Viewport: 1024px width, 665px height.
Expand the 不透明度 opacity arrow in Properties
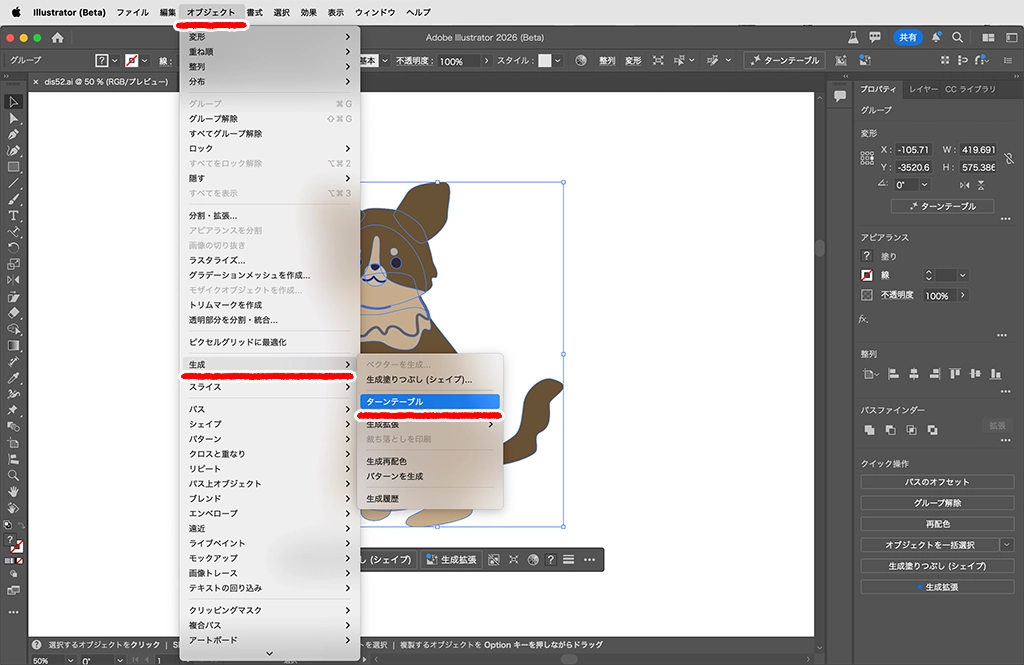(x=963, y=296)
